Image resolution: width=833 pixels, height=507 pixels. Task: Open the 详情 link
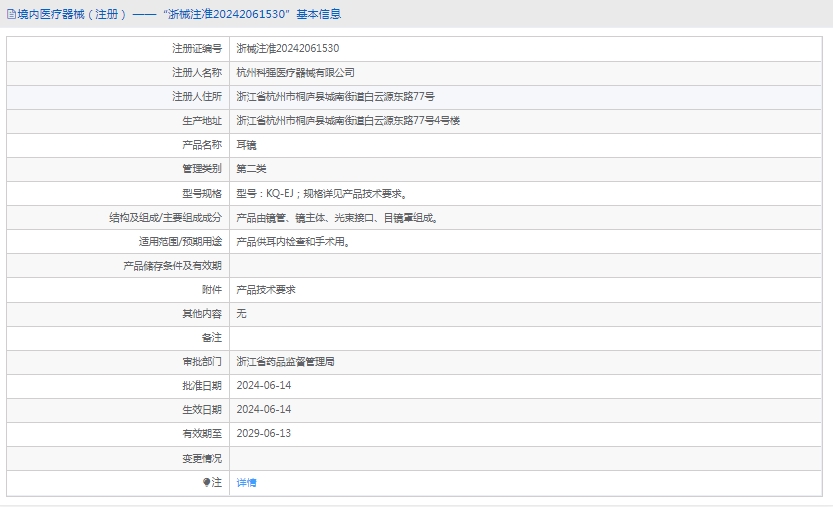(x=246, y=482)
